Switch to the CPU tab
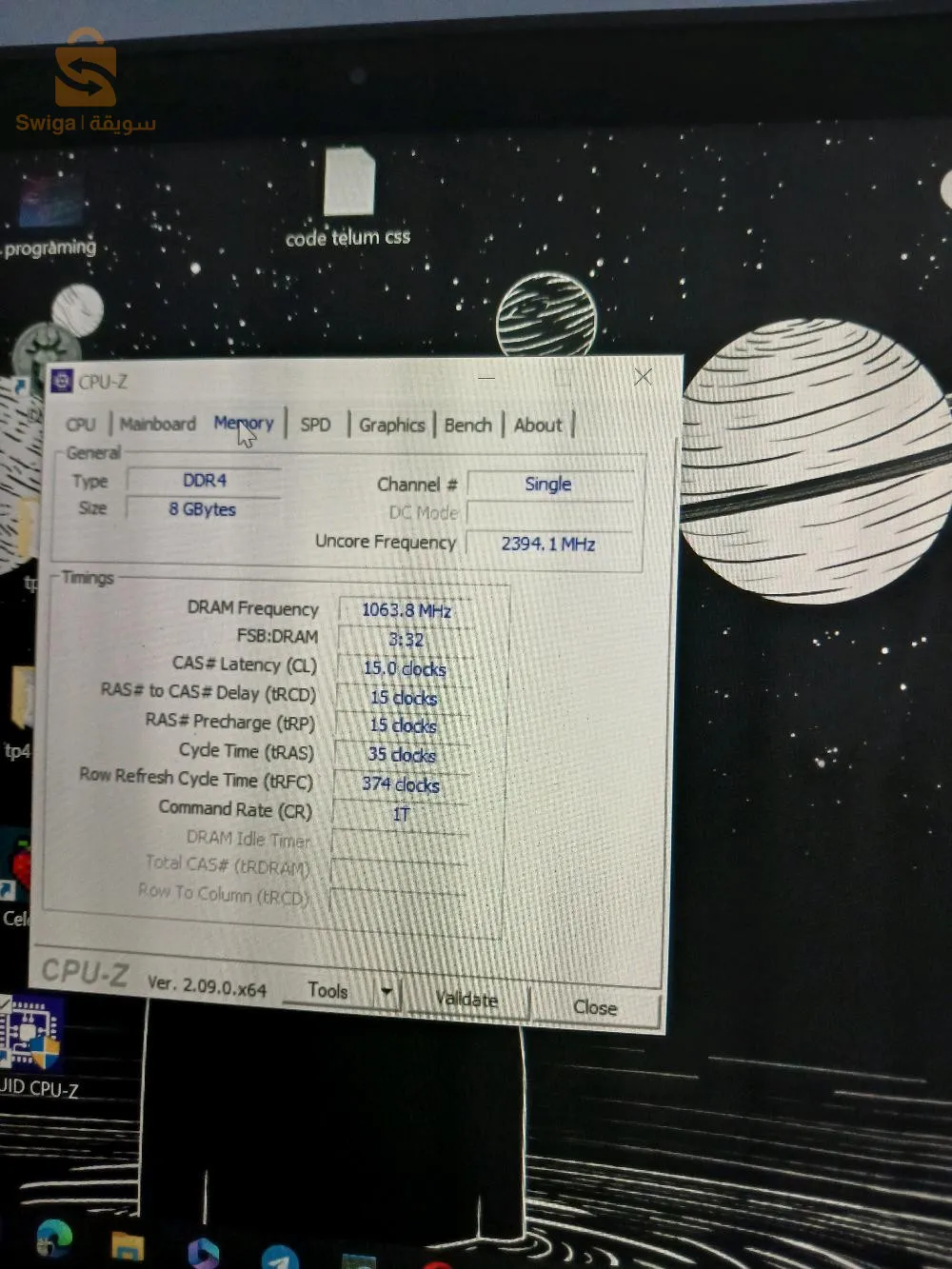The height and width of the screenshot is (1269, 952). tap(81, 425)
